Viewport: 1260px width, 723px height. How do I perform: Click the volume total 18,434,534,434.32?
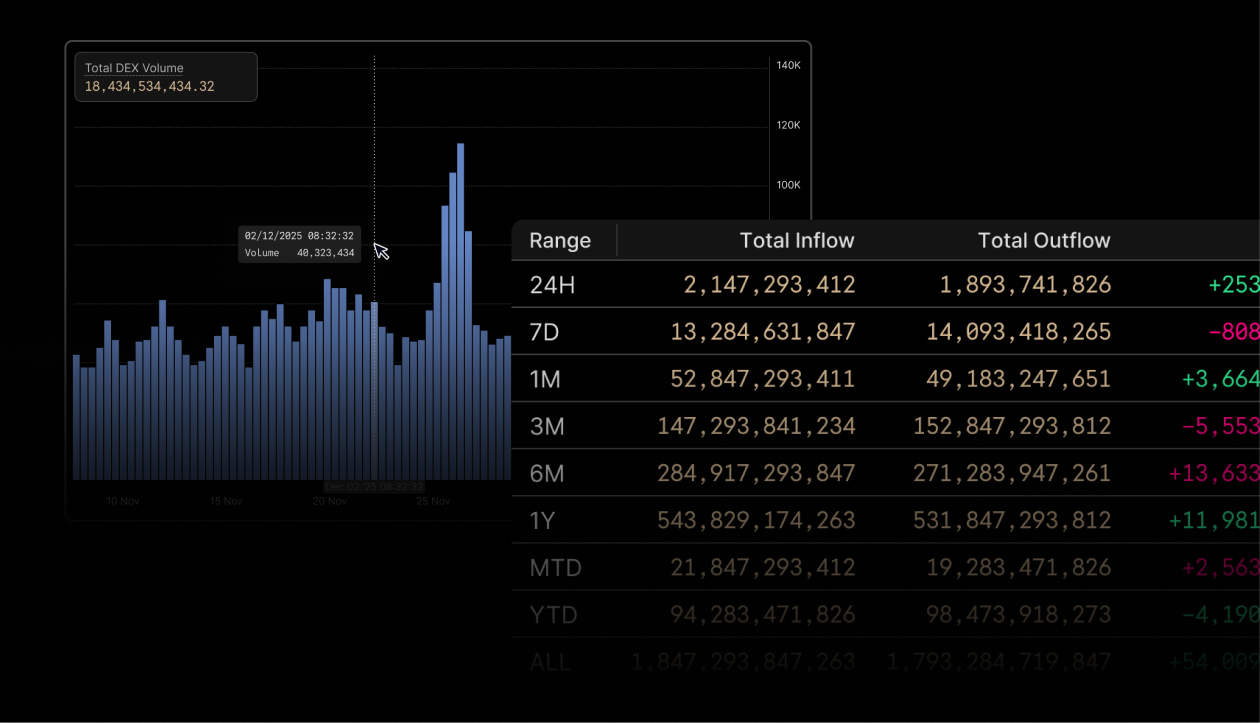(149, 87)
